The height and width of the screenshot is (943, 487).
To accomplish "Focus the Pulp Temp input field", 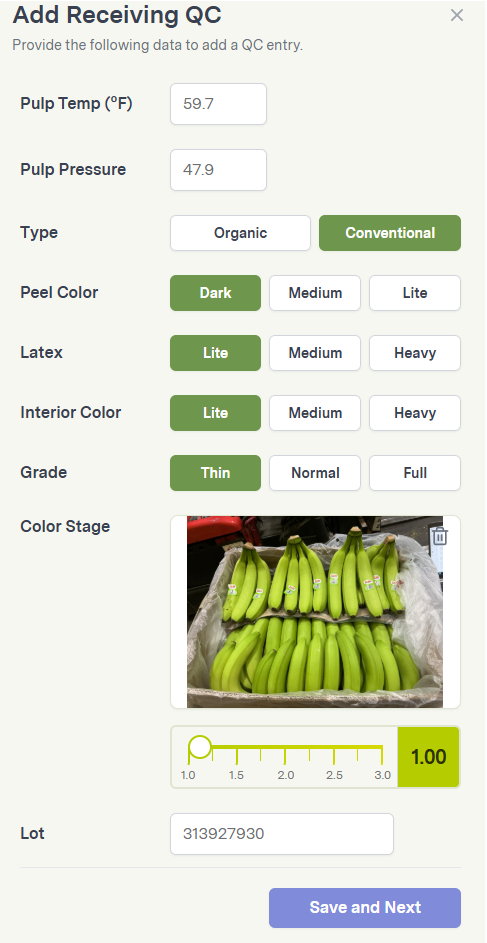I will click(218, 104).
